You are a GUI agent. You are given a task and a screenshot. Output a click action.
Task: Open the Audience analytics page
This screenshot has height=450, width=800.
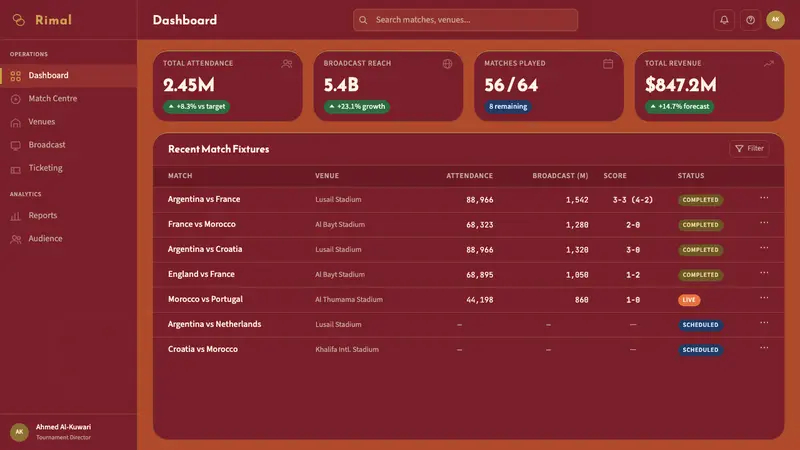[68, 239]
